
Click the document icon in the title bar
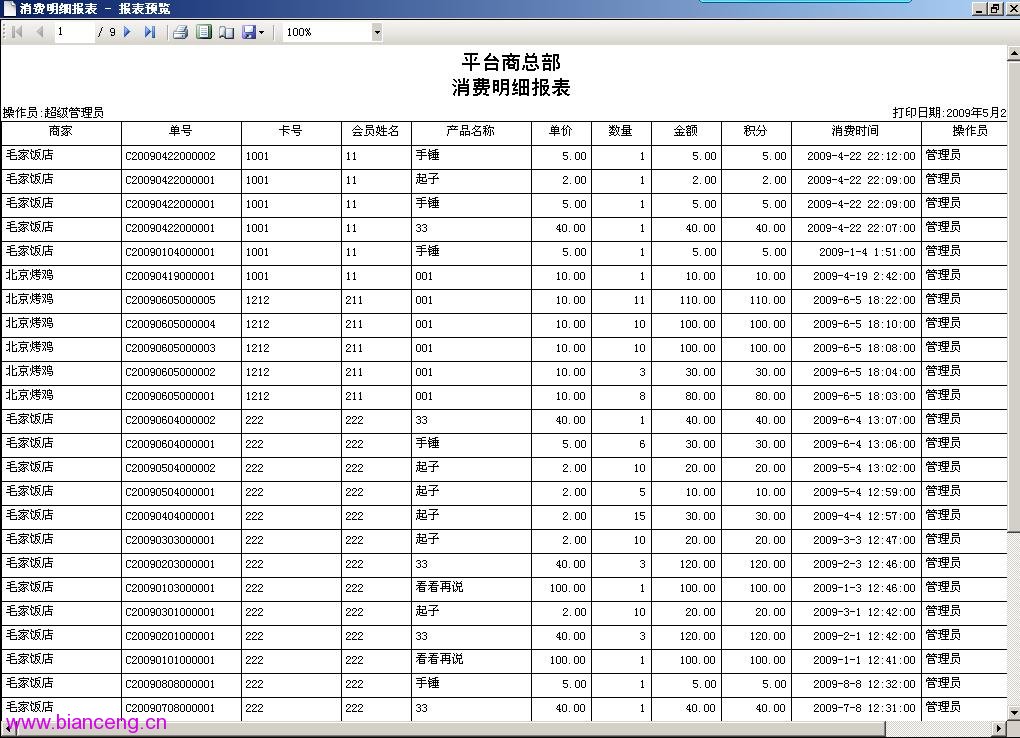coord(10,8)
